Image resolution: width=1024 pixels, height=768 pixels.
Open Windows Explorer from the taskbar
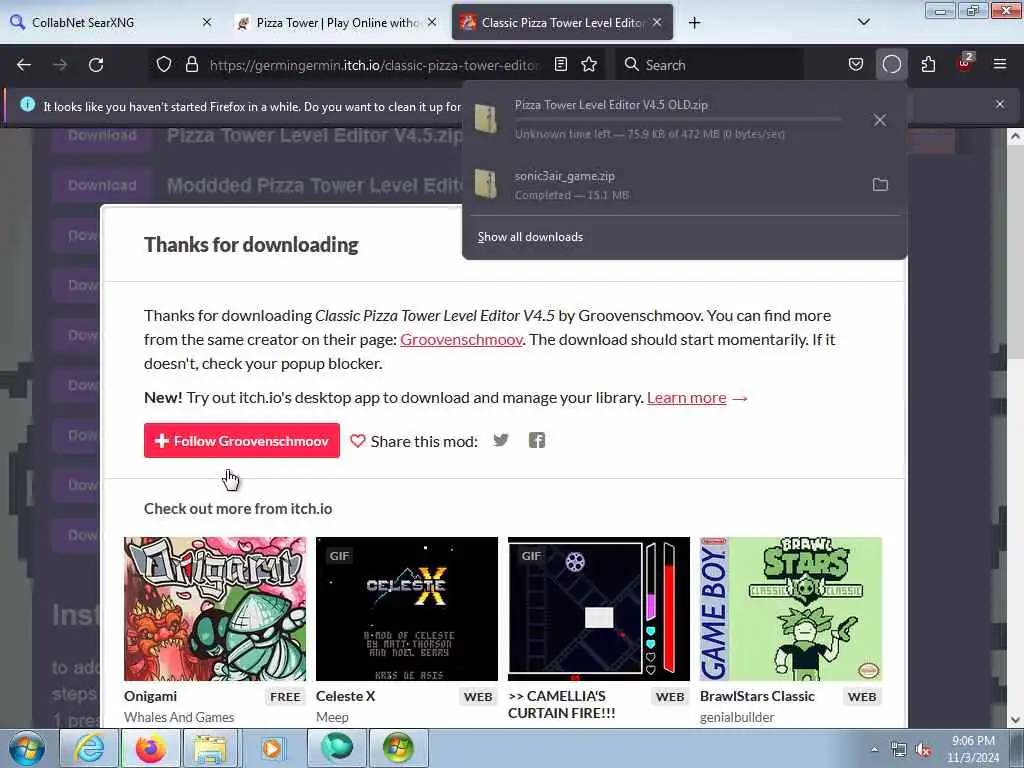(x=210, y=748)
